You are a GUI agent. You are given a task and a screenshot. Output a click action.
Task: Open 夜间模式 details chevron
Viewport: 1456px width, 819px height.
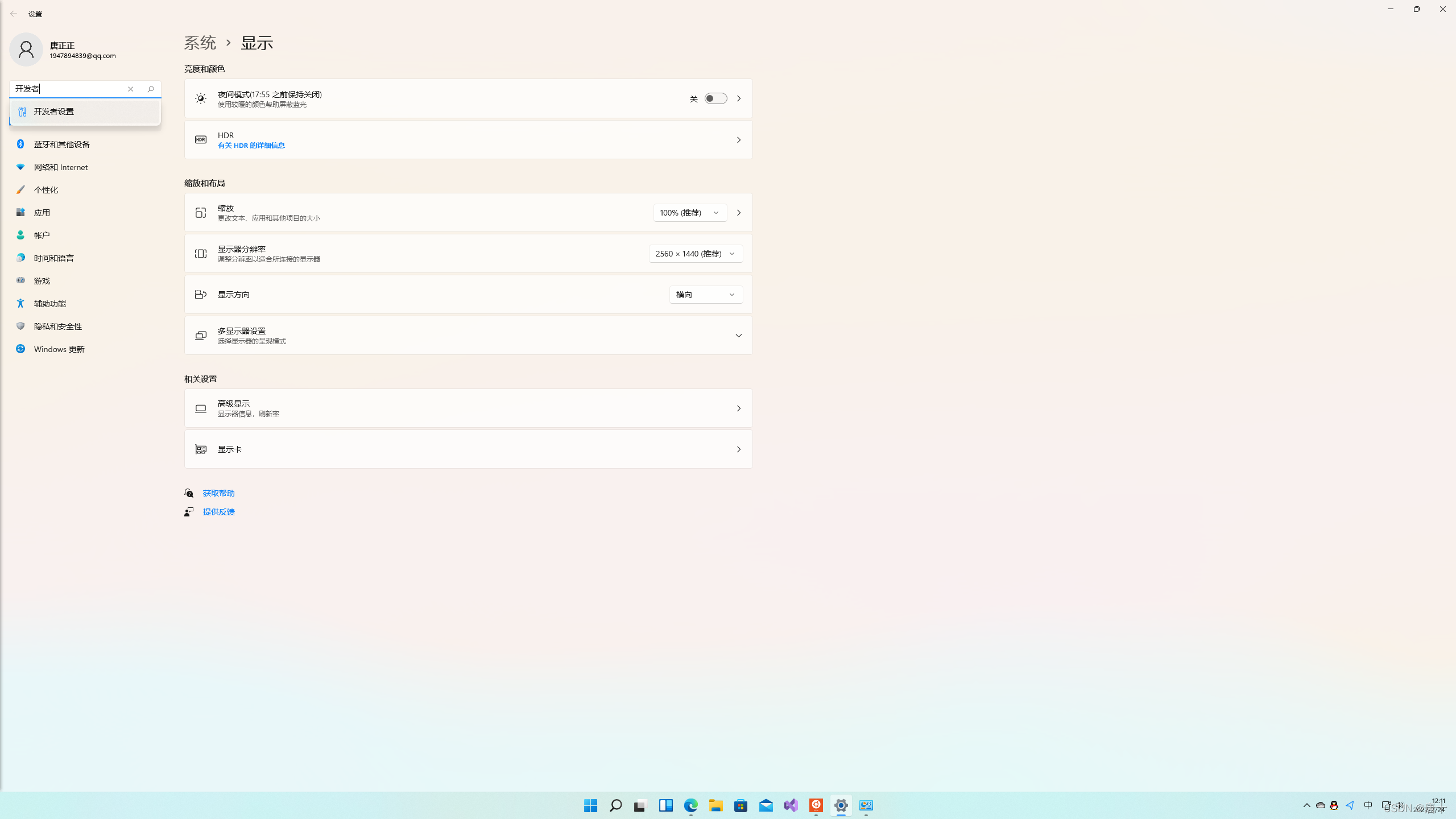[x=739, y=98]
